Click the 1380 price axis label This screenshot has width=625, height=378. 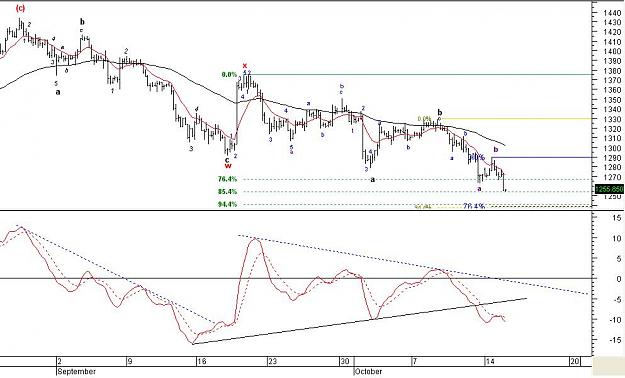[x=612, y=71]
